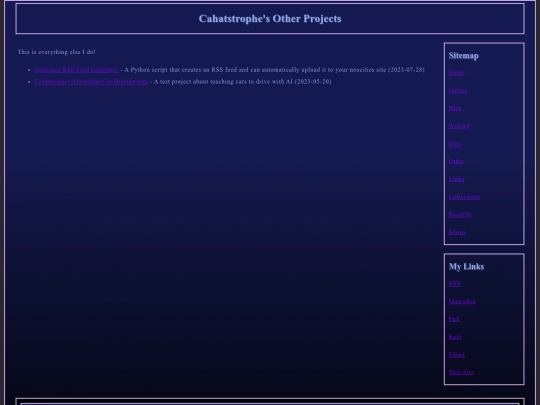Viewport: 540px width, 405px height.
Task: Visit the Blog link in Sitemap
Action: point(455,108)
